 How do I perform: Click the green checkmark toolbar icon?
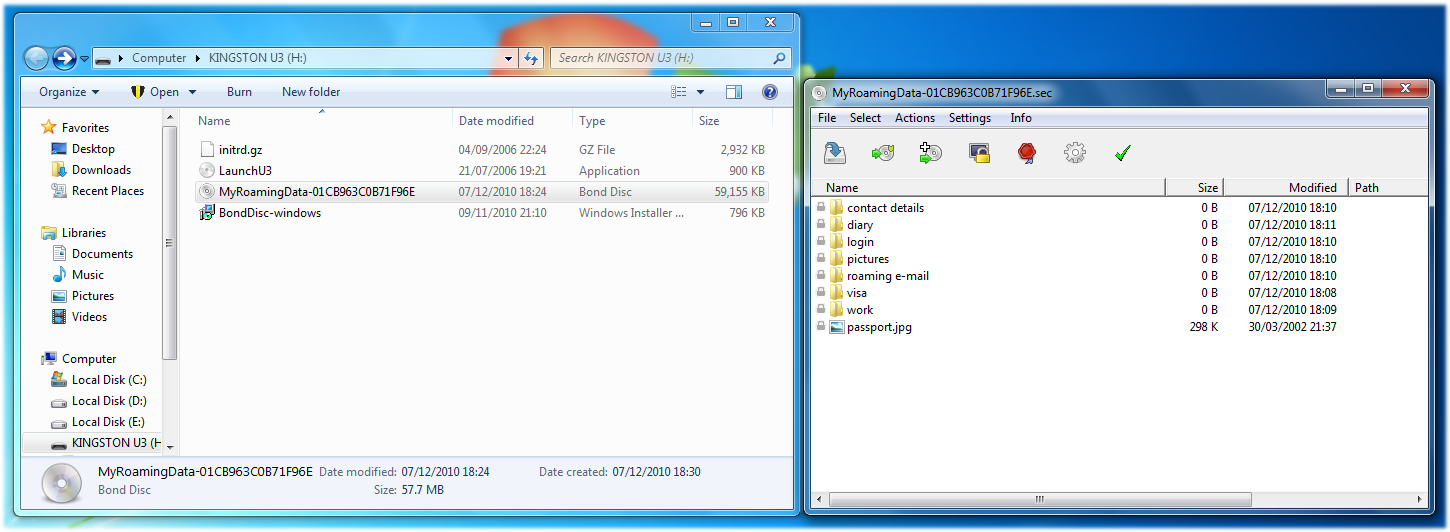[1122, 153]
